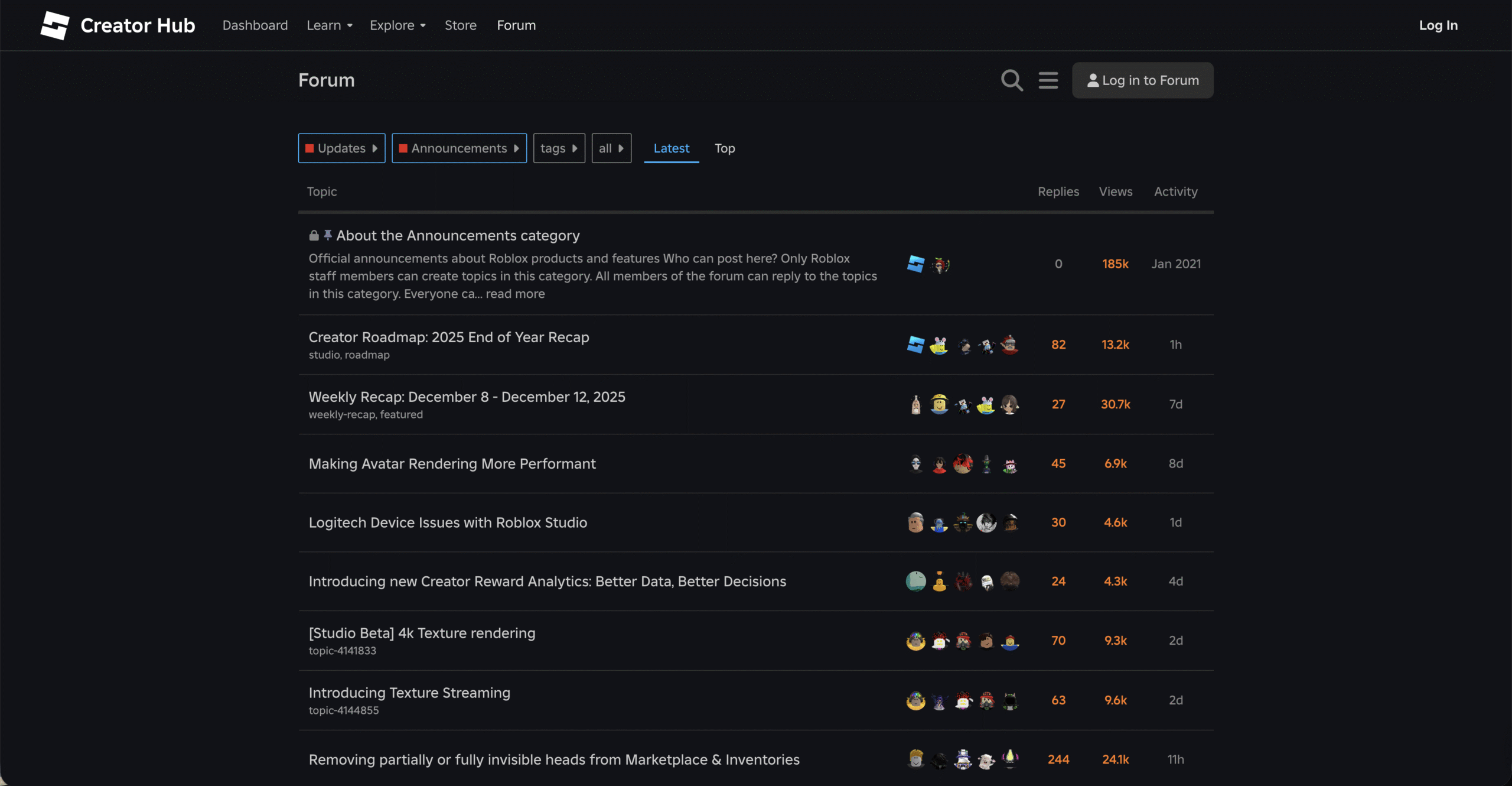This screenshot has height=786, width=1512.
Task: Open Removing partially or fully invisible heads topic
Action: tap(554, 759)
